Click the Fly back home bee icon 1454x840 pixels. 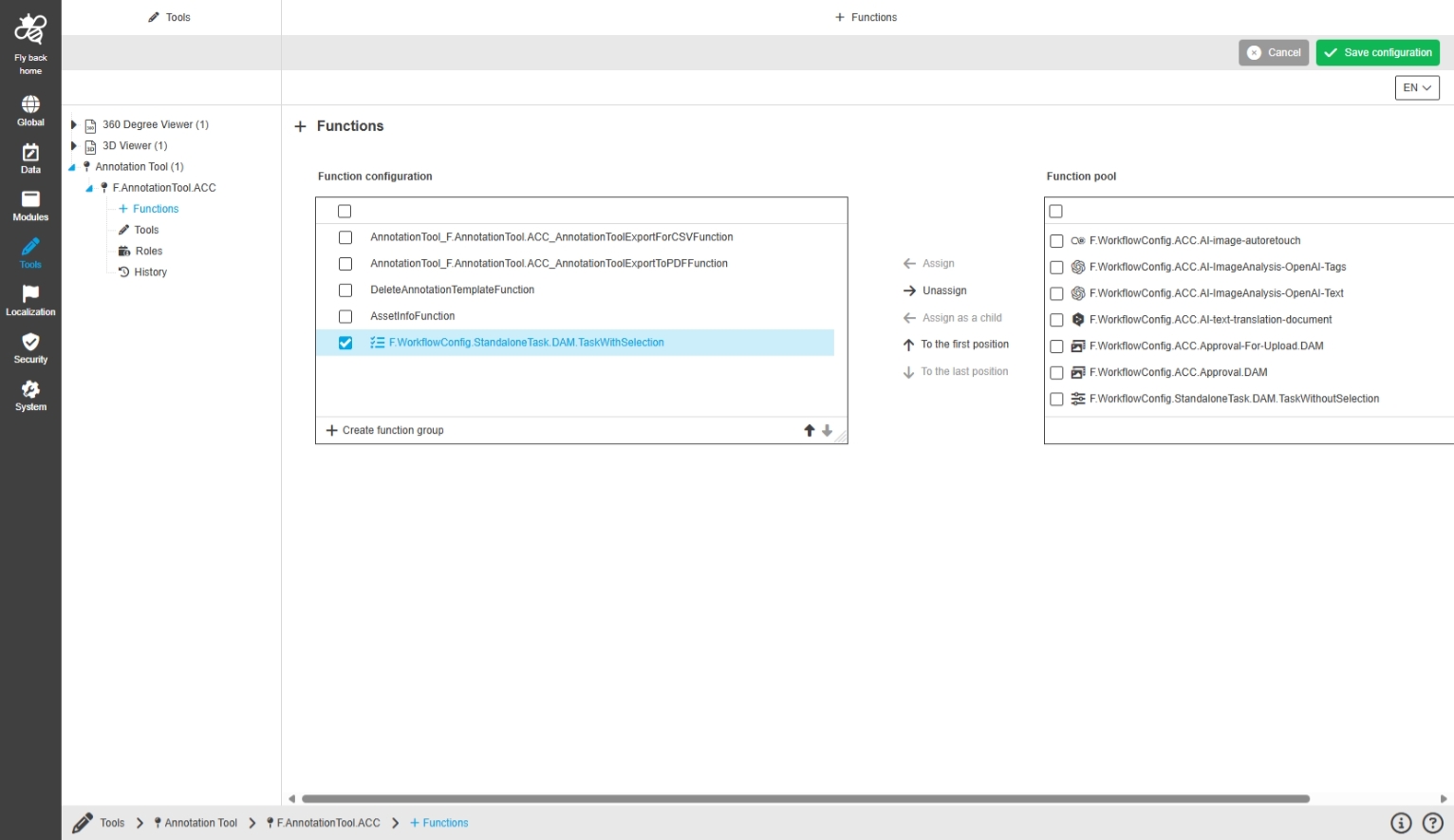point(30,29)
